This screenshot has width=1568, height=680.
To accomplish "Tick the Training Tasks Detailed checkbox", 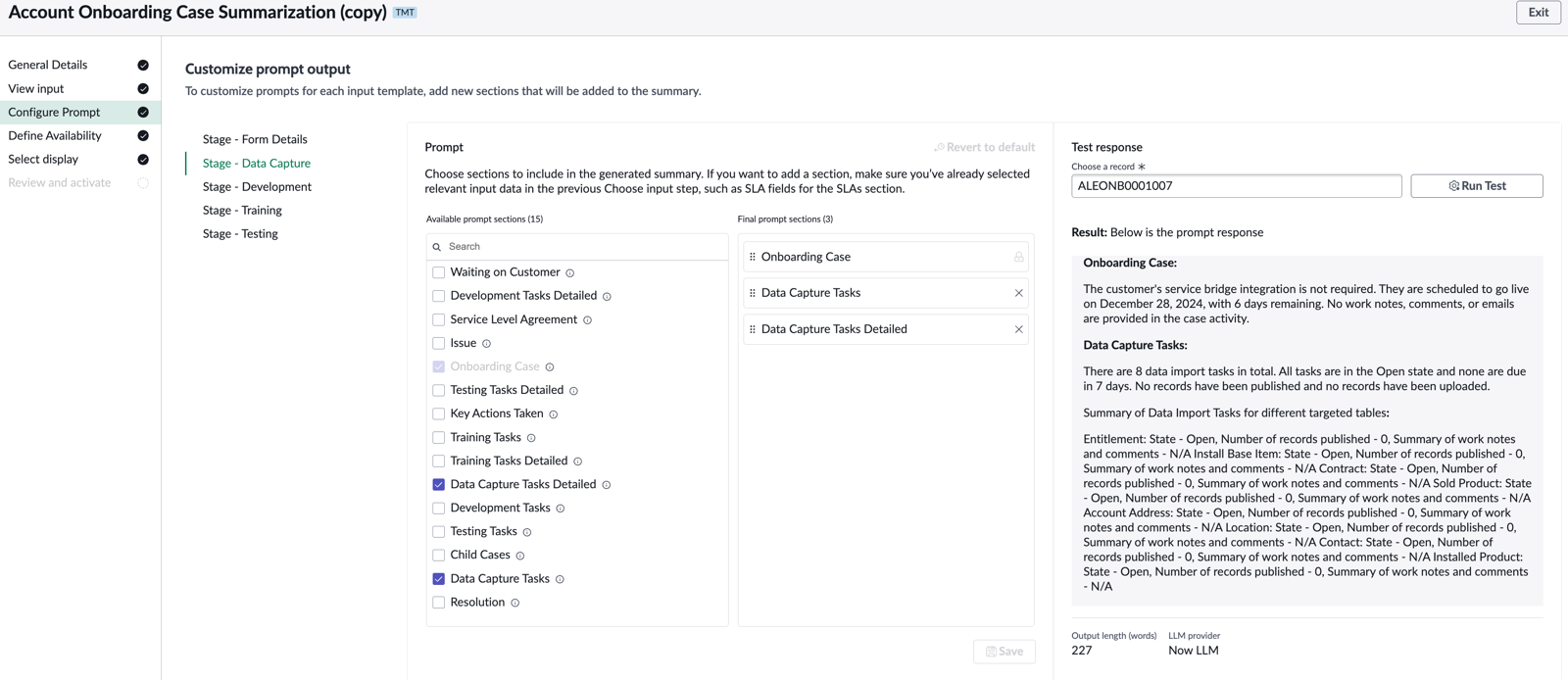I will click(438, 461).
